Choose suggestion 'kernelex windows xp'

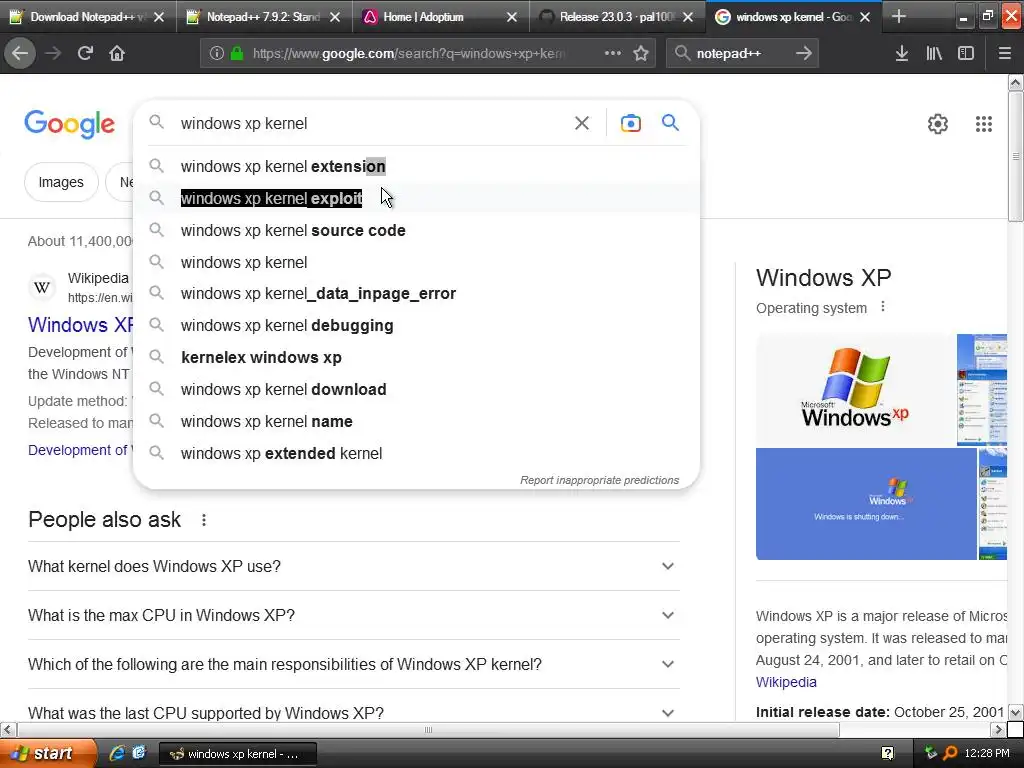(416, 357)
